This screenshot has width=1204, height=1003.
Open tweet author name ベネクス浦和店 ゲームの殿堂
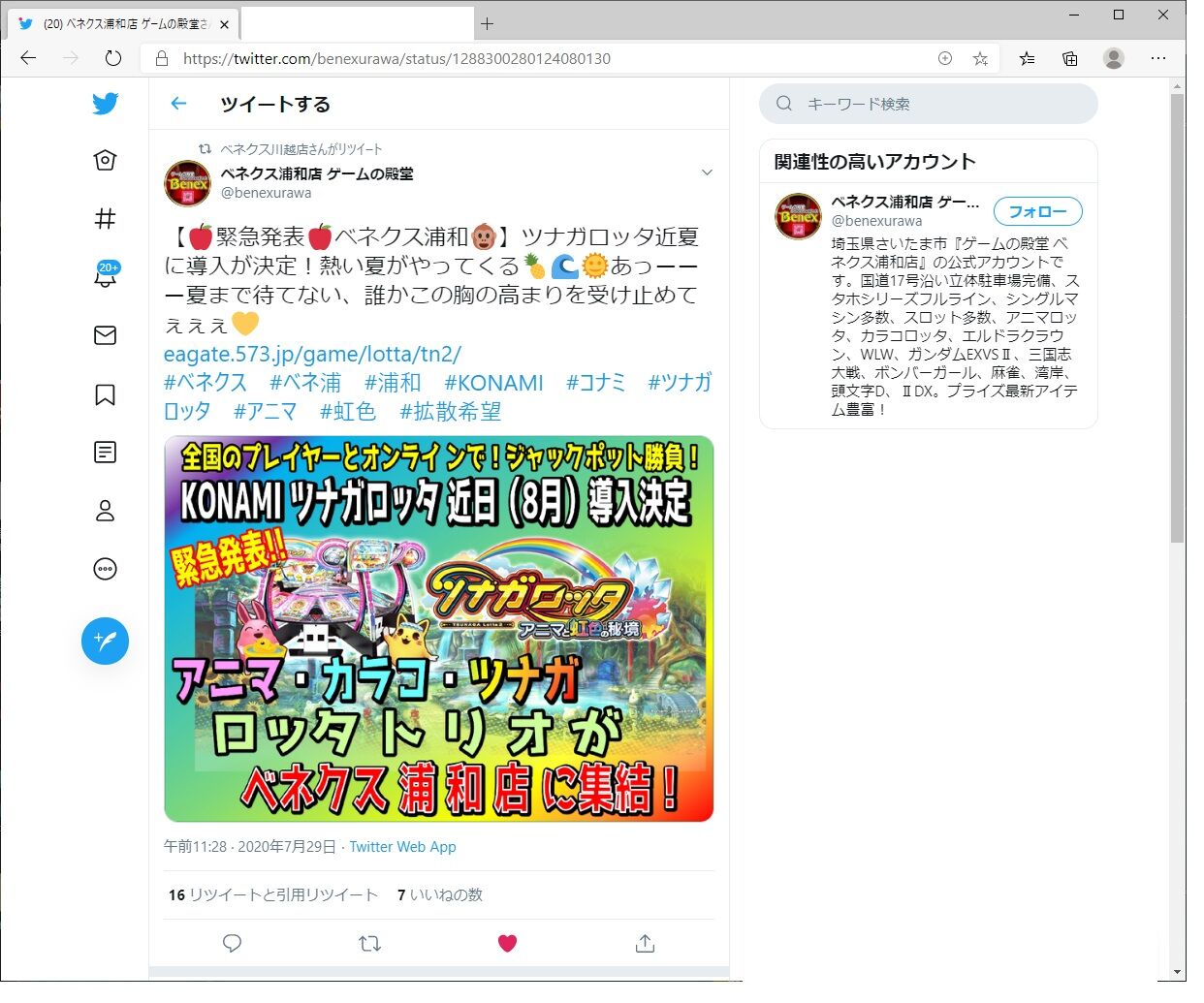[317, 173]
